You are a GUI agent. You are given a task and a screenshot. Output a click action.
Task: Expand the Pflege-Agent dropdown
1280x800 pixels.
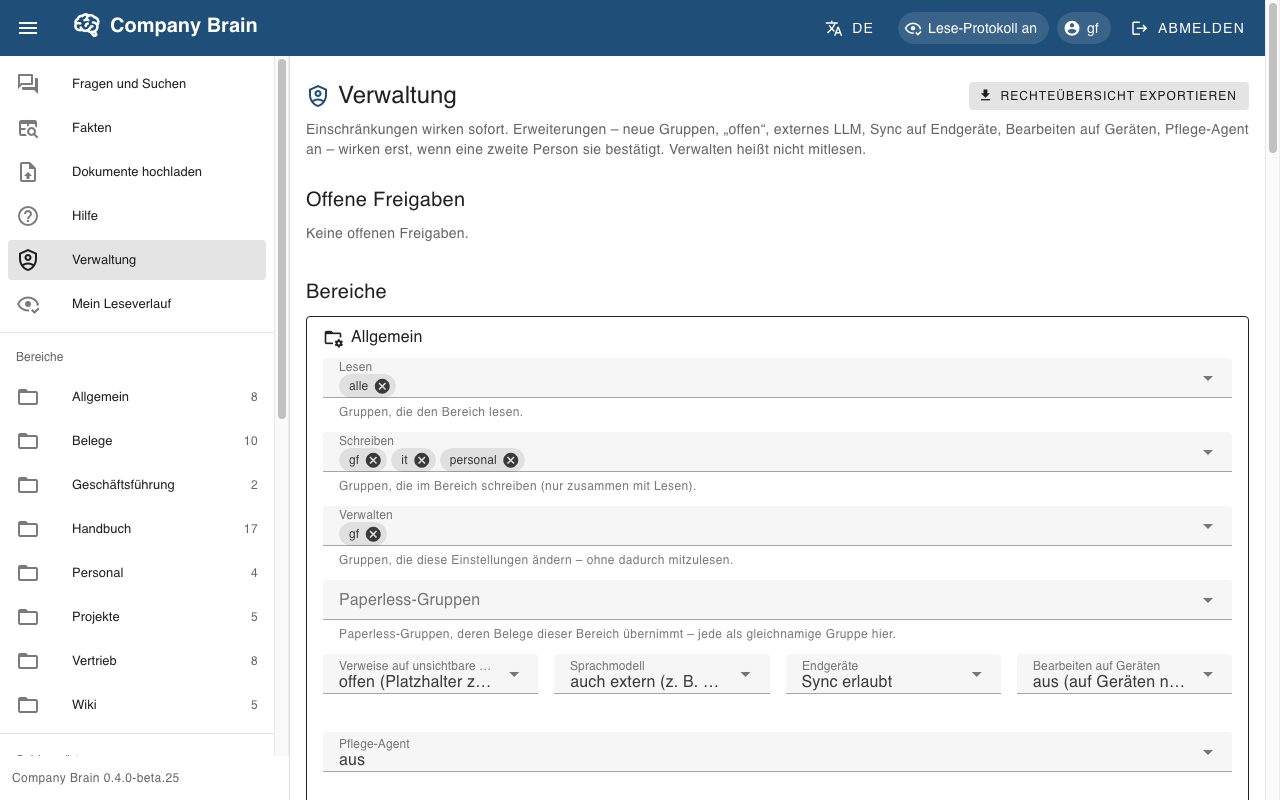[x=778, y=752]
